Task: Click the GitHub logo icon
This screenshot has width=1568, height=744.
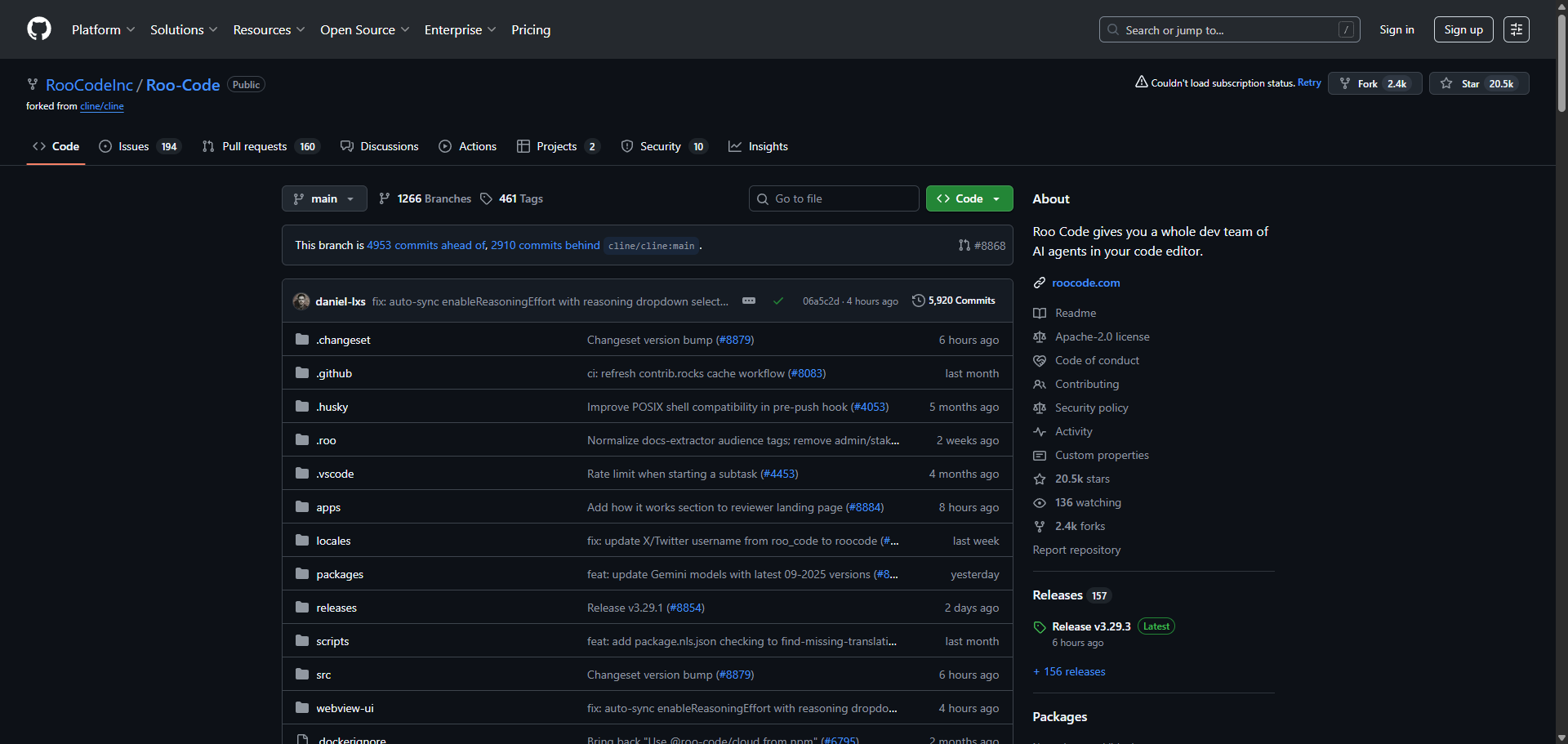Action: click(x=39, y=29)
